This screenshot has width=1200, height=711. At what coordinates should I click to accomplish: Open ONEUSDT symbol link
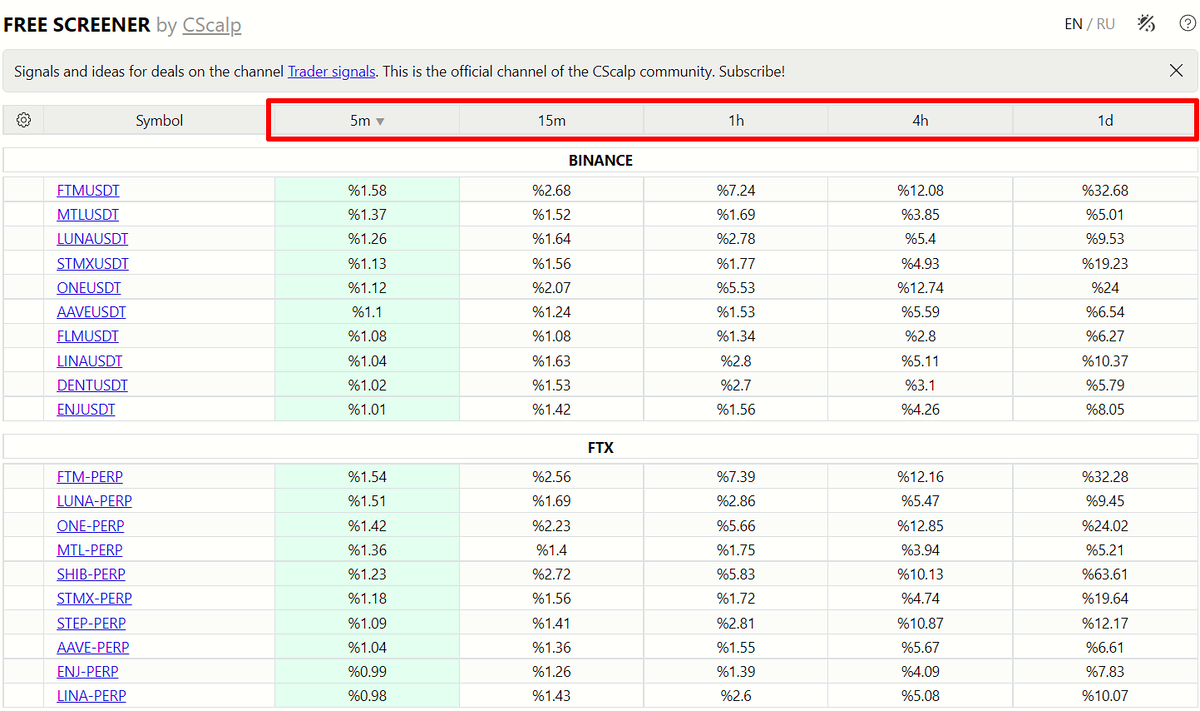[89, 288]
